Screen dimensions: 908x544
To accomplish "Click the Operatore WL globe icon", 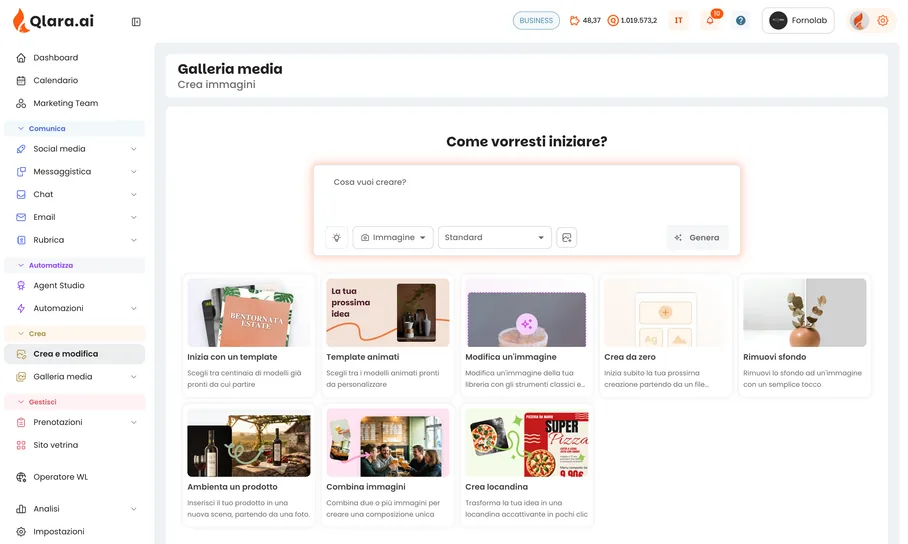I will [21, 477].
